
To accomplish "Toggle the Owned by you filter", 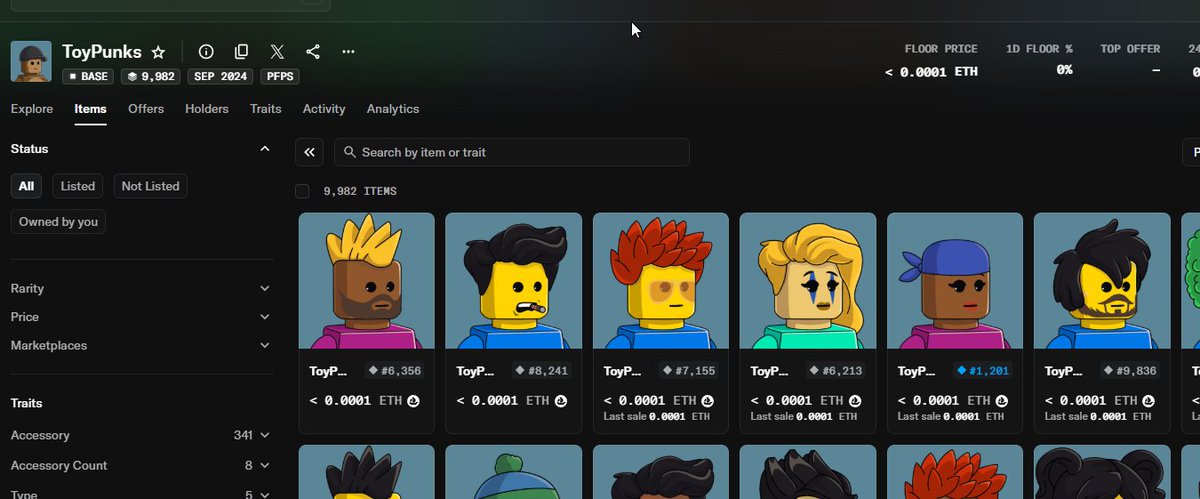I will (x=59, y=222).
